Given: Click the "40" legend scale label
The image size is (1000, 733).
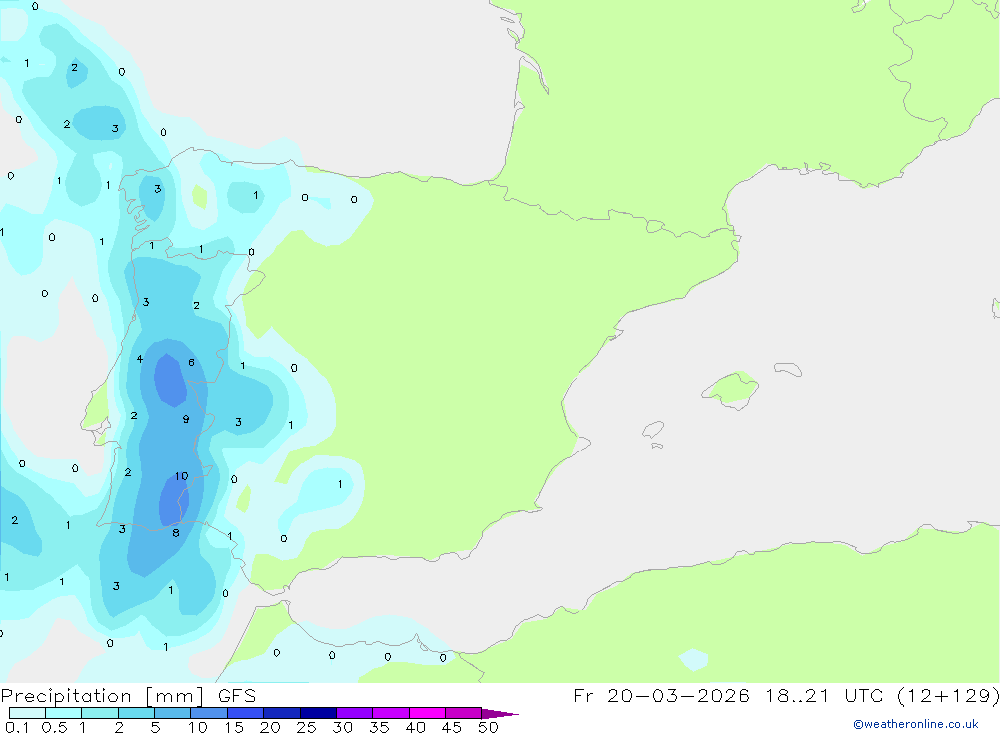Looking at the screenshot, I should point(415,727).
